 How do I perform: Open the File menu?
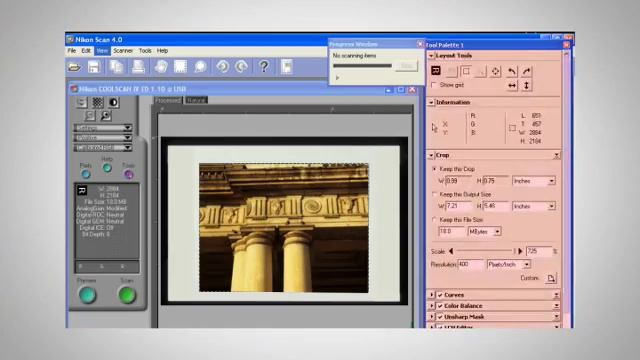(72, 51)
